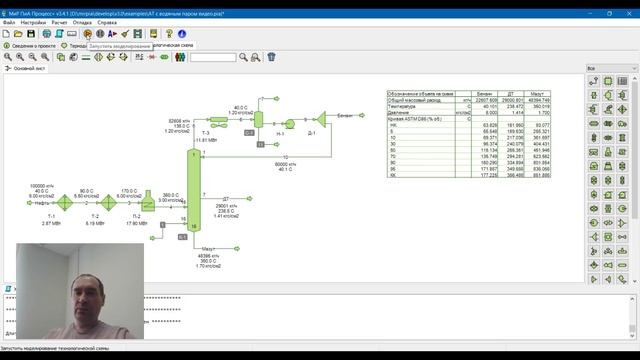Click the trash bin delete icon
The image size is (640, 360).
point(271,57)
